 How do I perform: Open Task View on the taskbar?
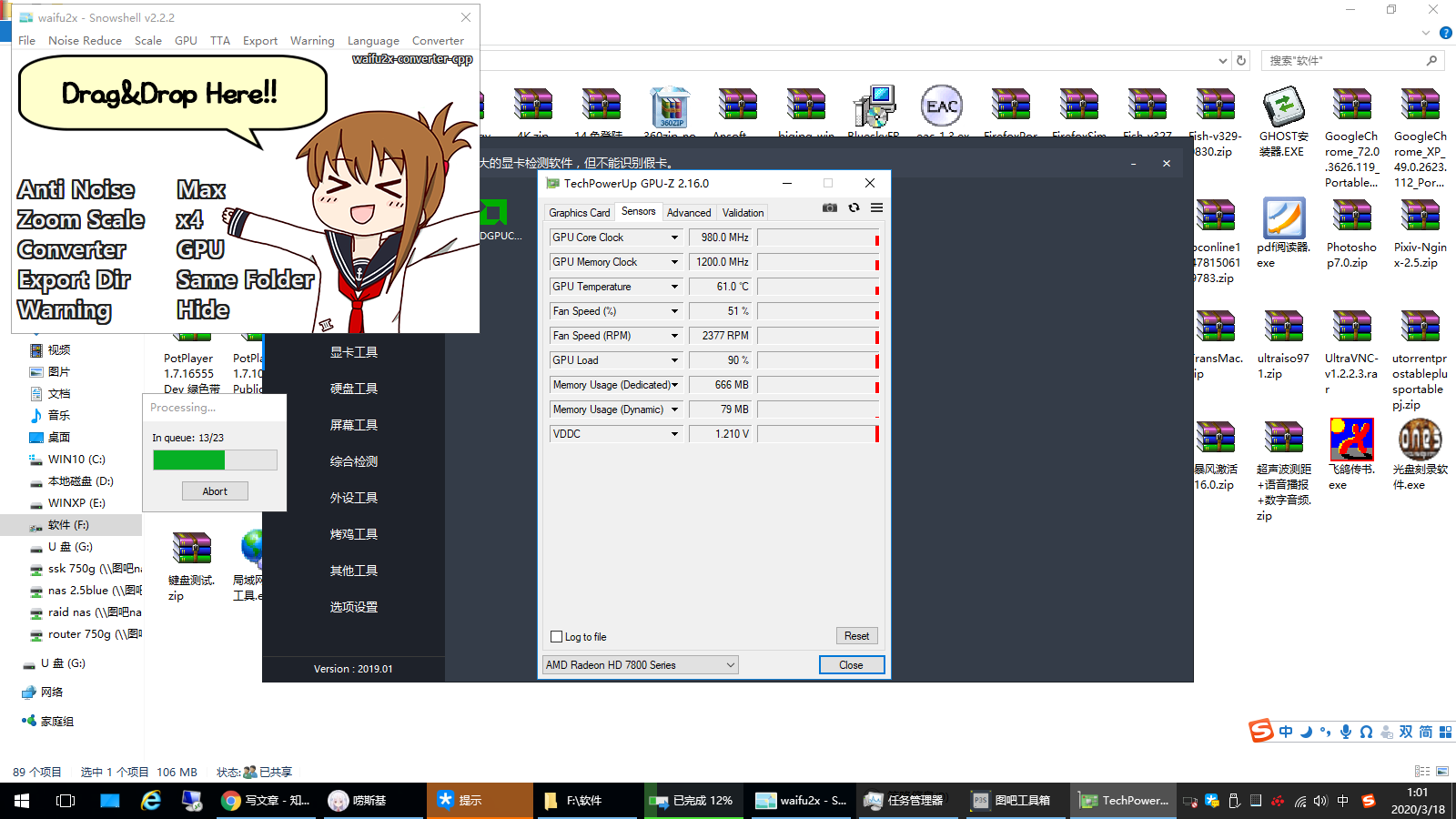(x=66, y=801)
